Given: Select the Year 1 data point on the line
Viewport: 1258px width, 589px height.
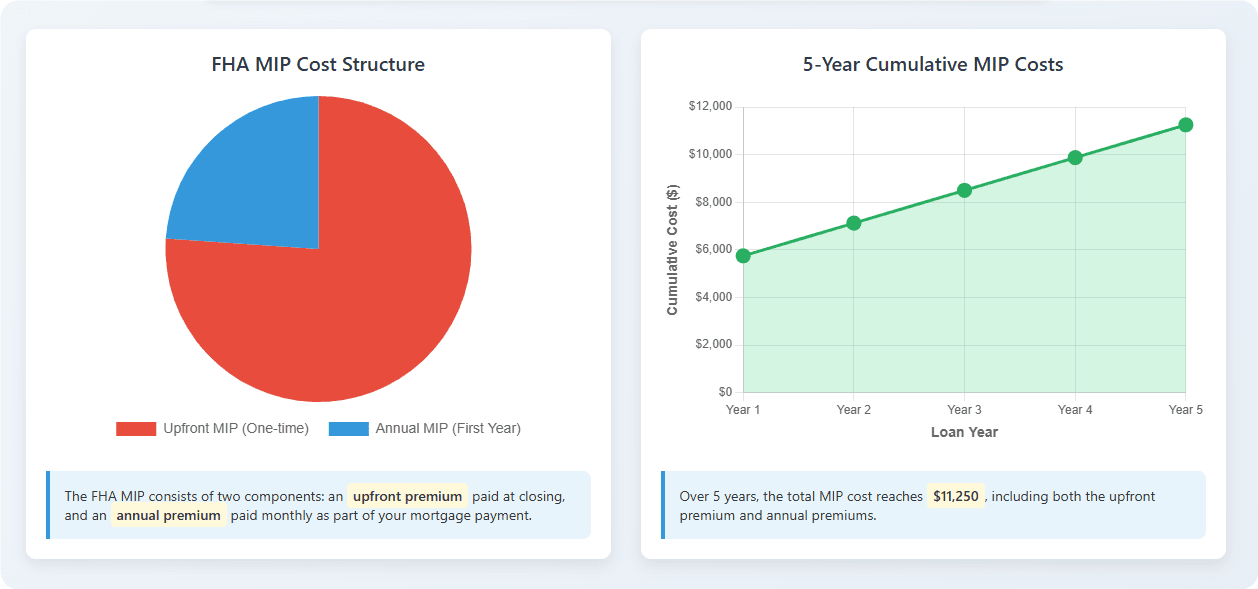Looking at the screenshot, I should tap(743, 256).
